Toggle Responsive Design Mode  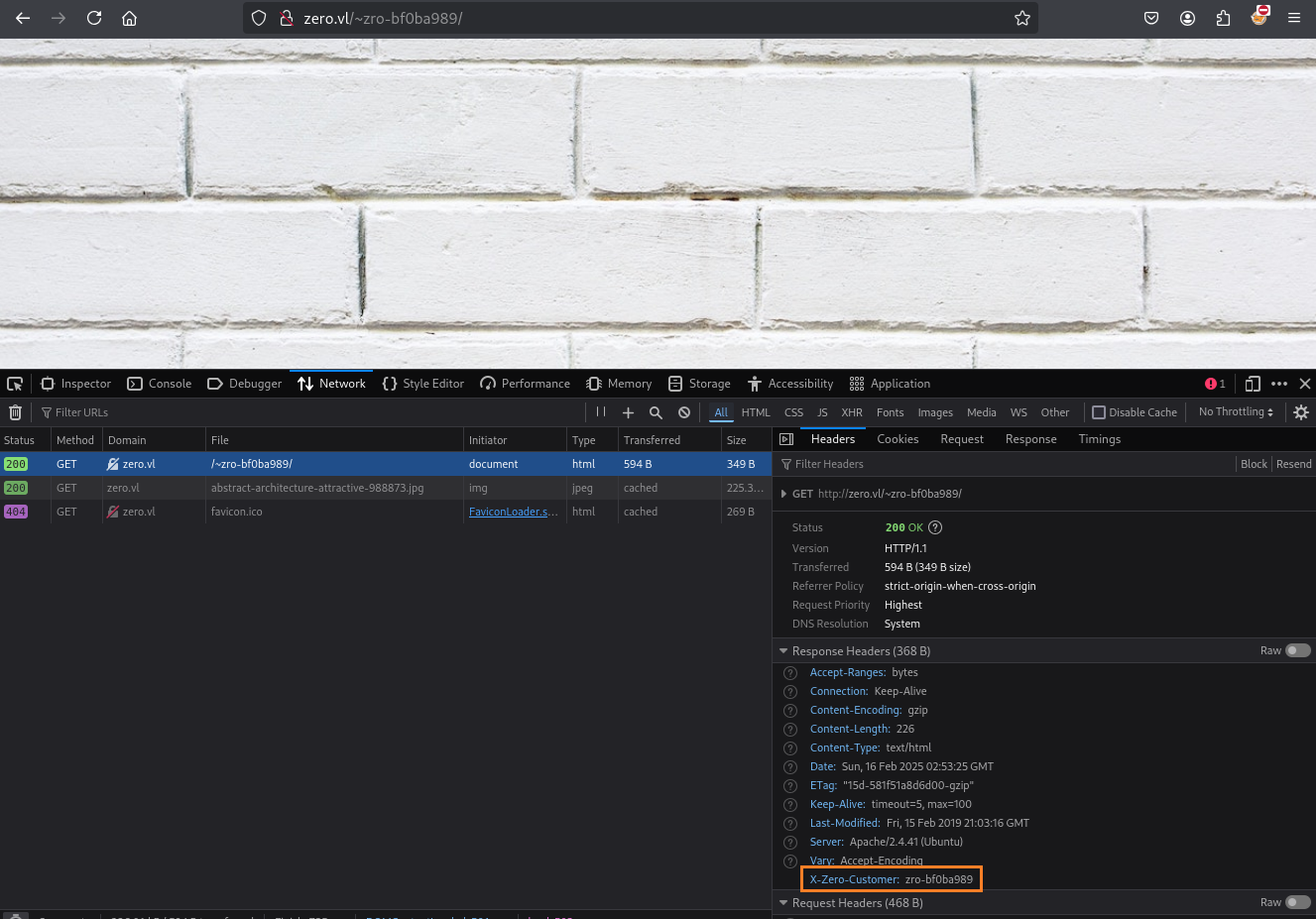(1253, 384)
